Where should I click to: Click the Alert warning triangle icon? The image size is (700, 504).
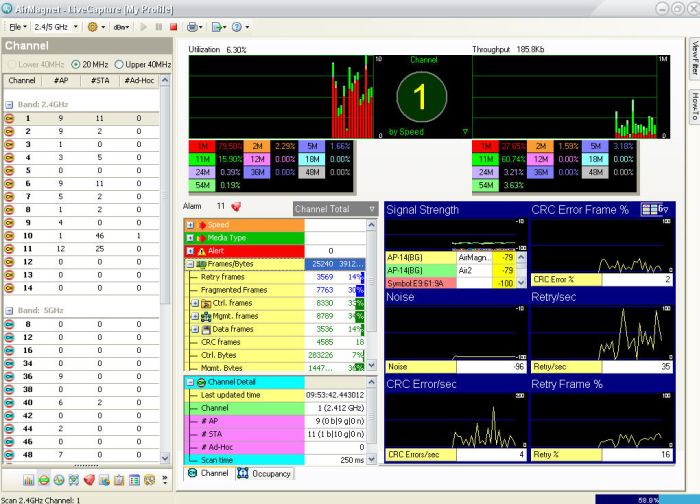201,251
